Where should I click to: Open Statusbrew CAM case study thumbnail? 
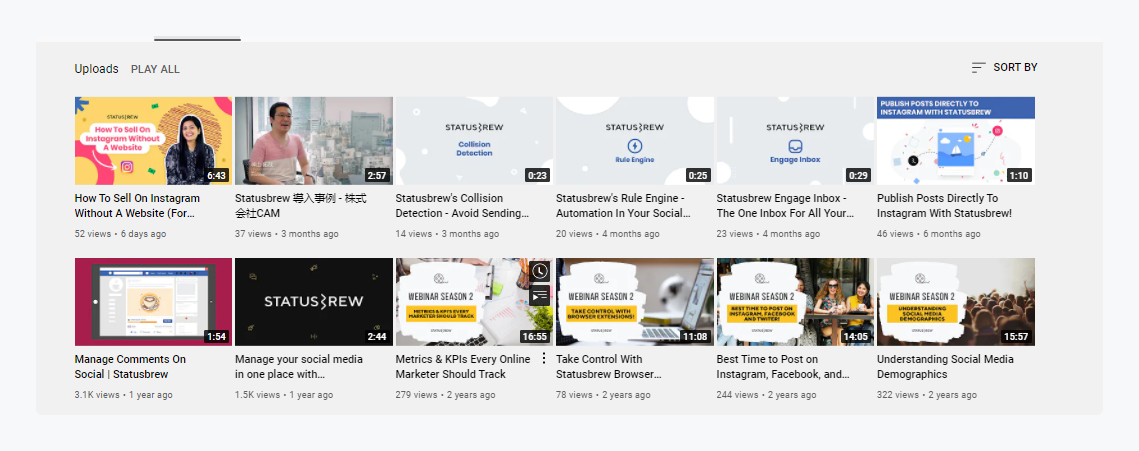313,141
